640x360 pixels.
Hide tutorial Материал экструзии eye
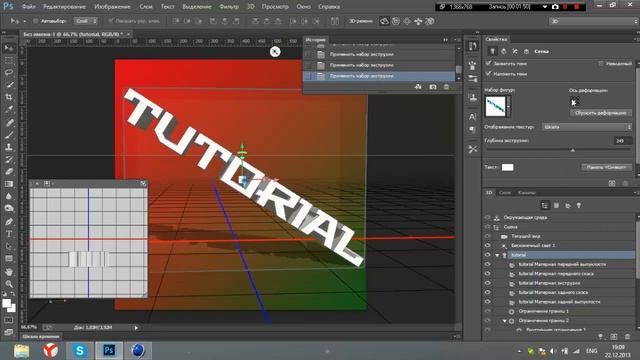(487, 283)
